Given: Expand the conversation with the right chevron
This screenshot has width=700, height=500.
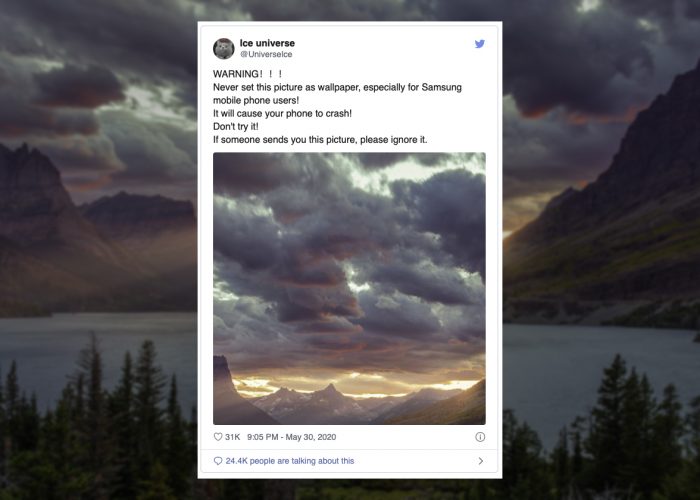Looking at the screenshot, I should point(481,461).
